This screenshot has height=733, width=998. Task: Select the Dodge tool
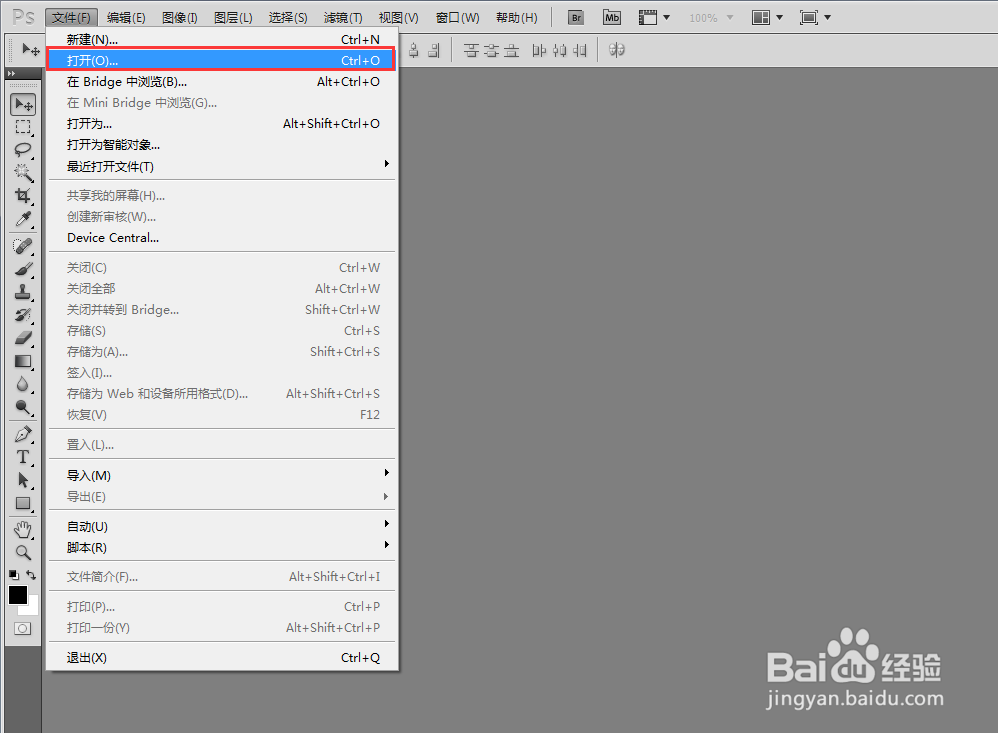coord(24,407)
